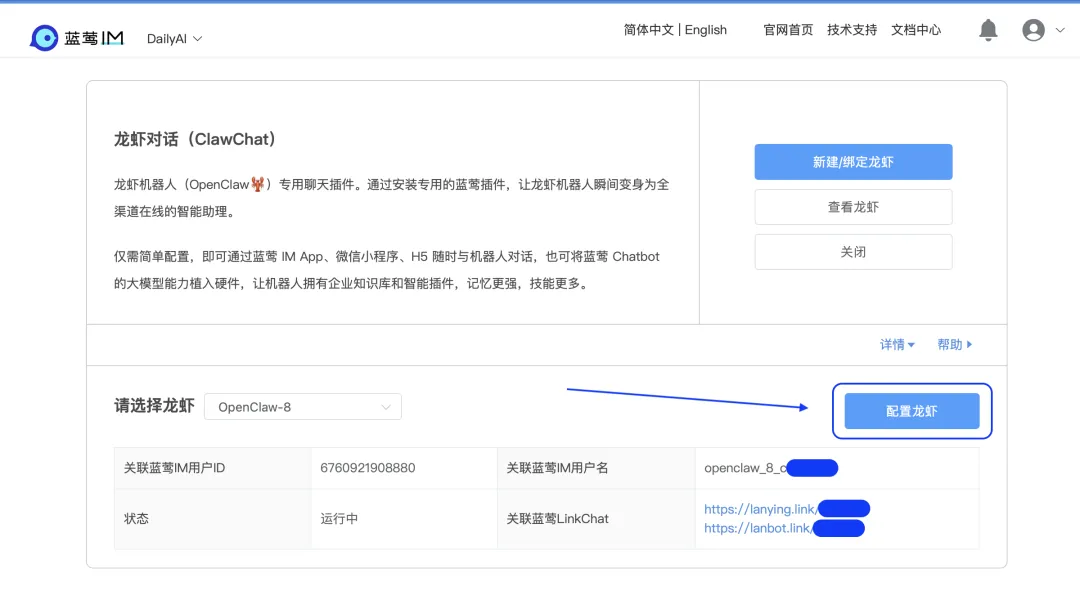This screenshot has height=591, width=1080.
Task: Click the 关闭 button
Action: (853, 251)
